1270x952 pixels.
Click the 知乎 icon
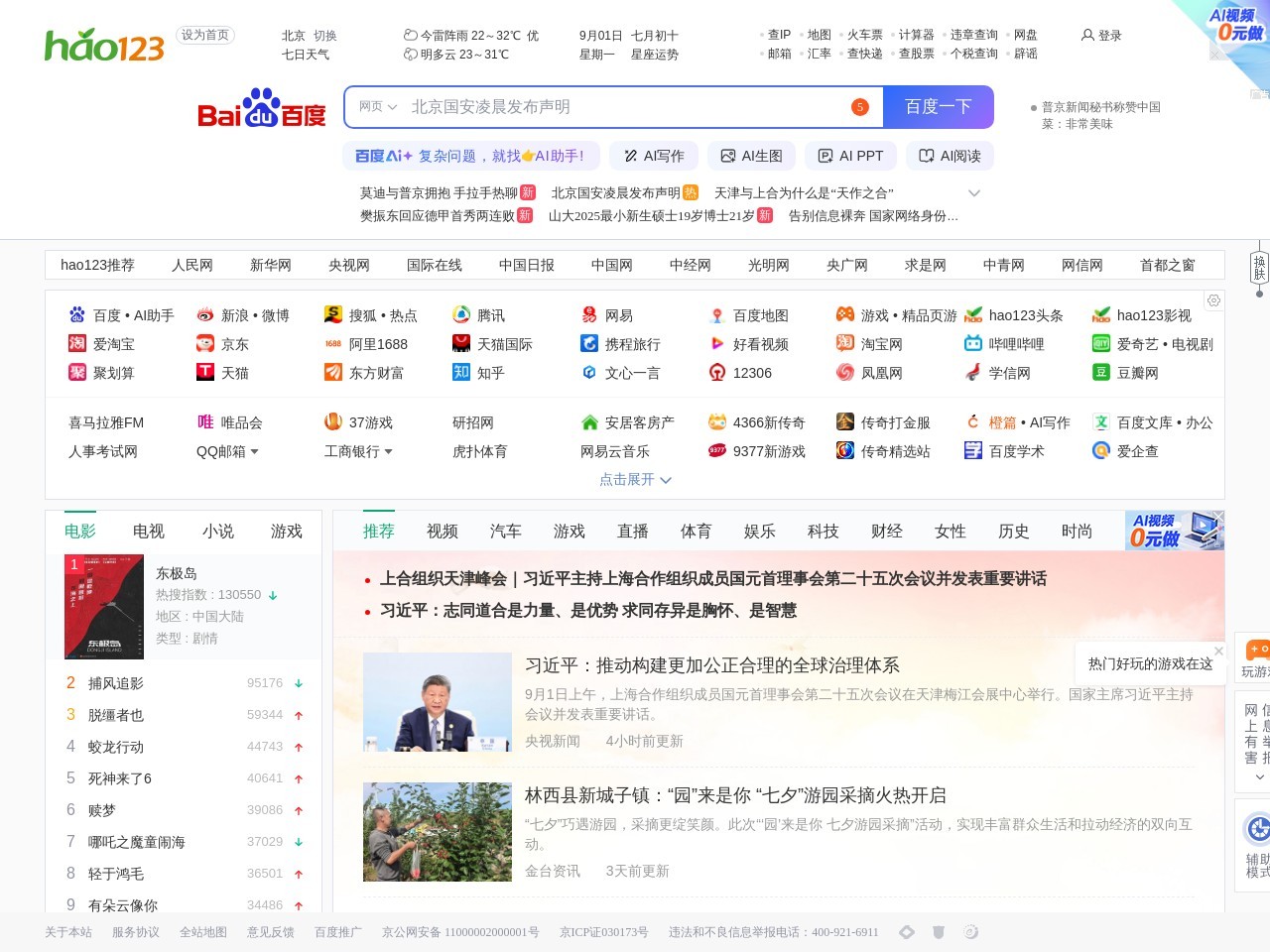[x=461, y=372]
